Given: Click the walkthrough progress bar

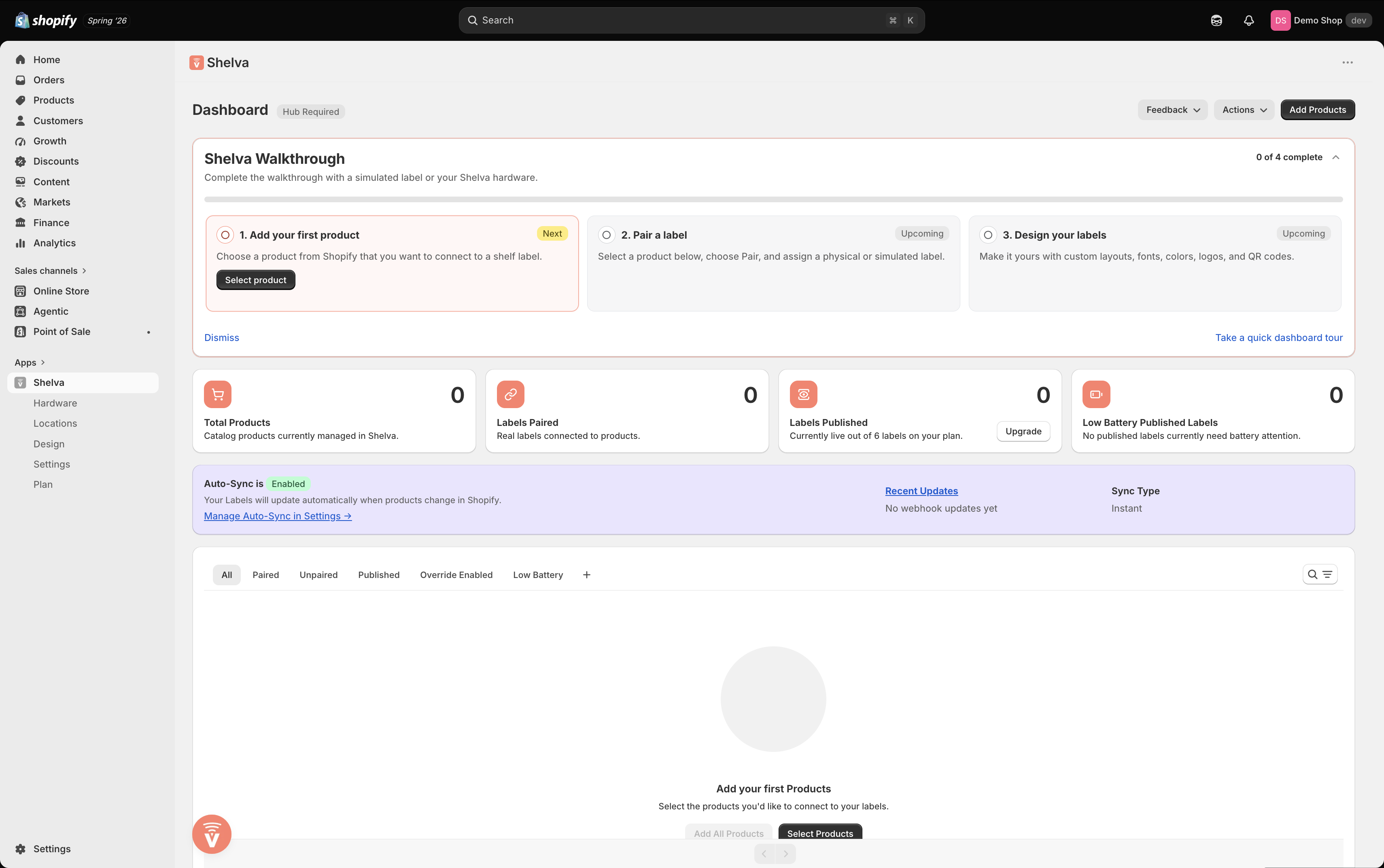Looking at the screenshot, I should point(774,199).
